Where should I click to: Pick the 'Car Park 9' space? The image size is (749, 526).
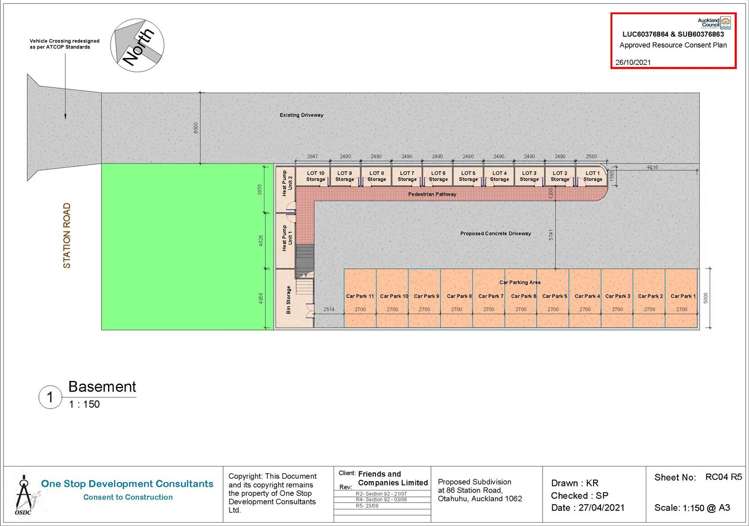point(425,298)
